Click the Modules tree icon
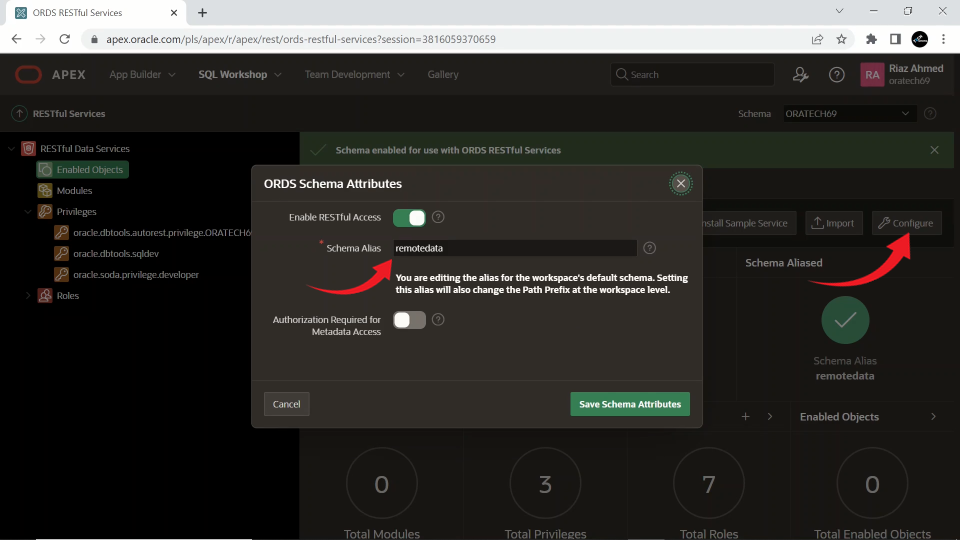 point(45,190)
